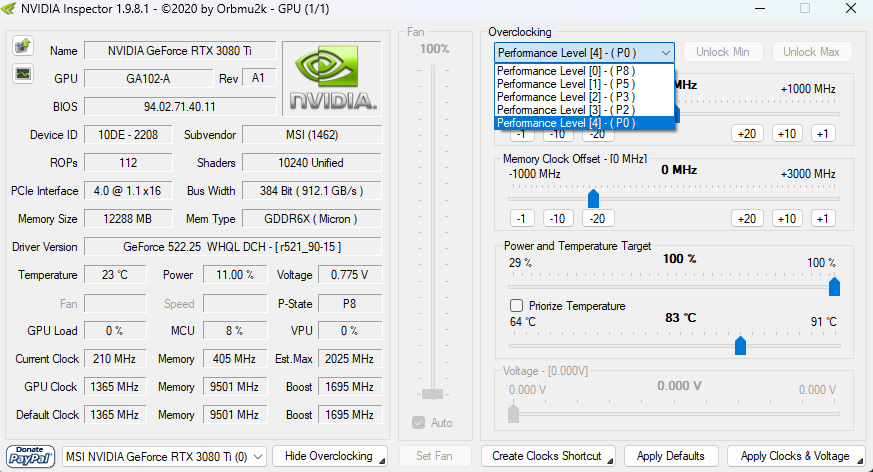Click the Name field showing NVIDIA GeForce RTX 3080 Ti

180,51
